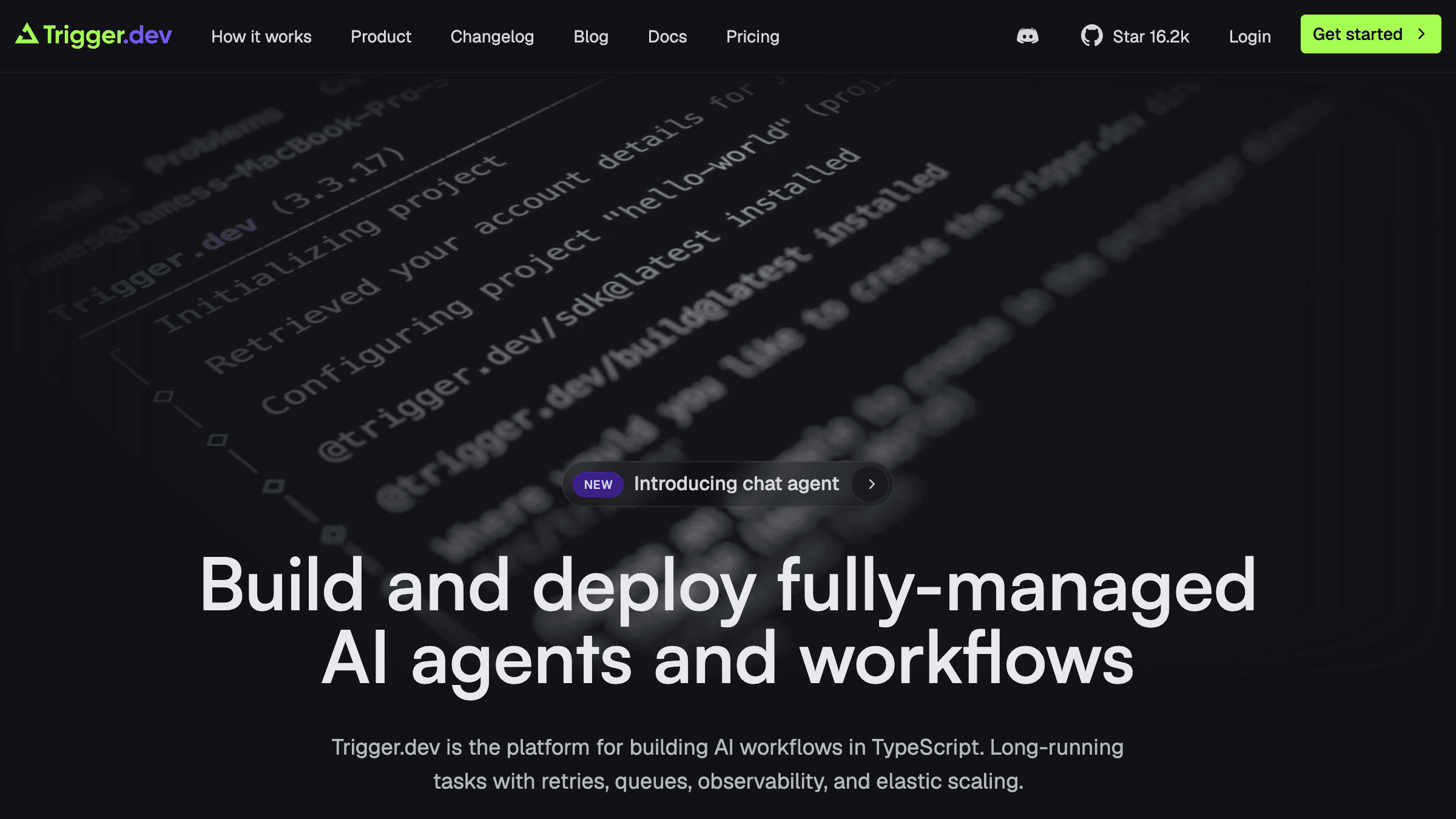Click the green Get started button

(x=1370, y=34)
